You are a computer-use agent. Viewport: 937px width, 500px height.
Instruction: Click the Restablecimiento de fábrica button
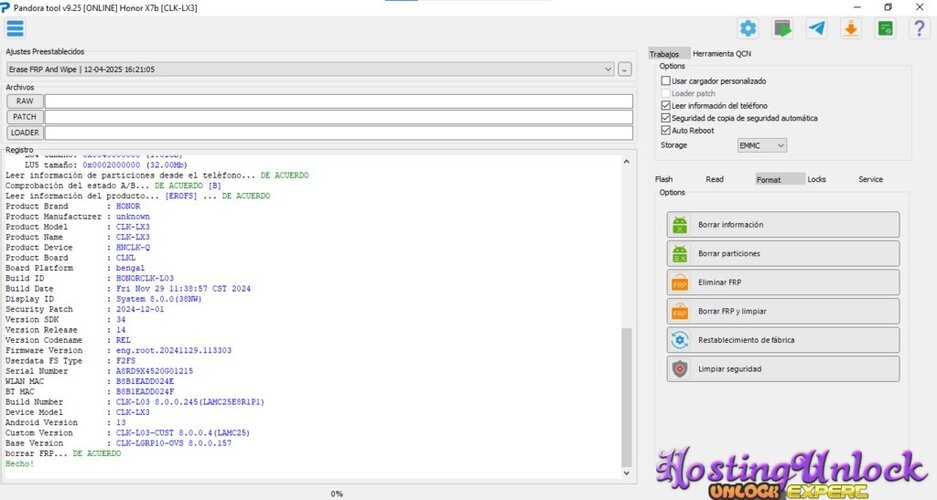click(783, 340)
